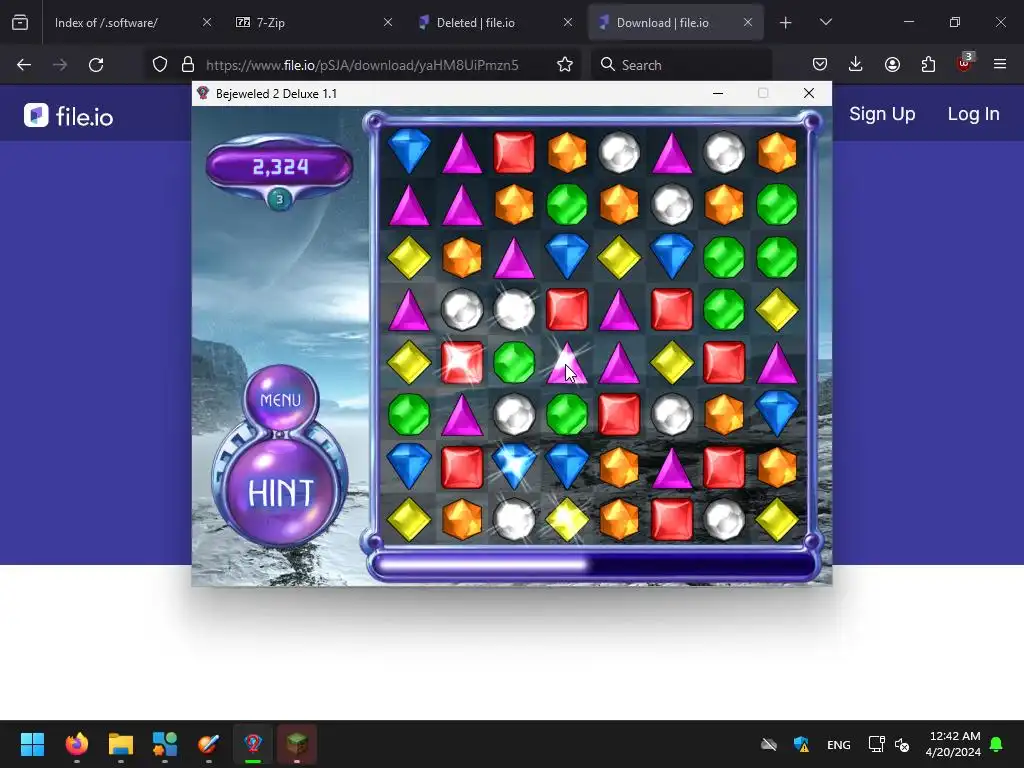
Task: Click the HINT button in Bejeweled
Action: coord(281,492)
